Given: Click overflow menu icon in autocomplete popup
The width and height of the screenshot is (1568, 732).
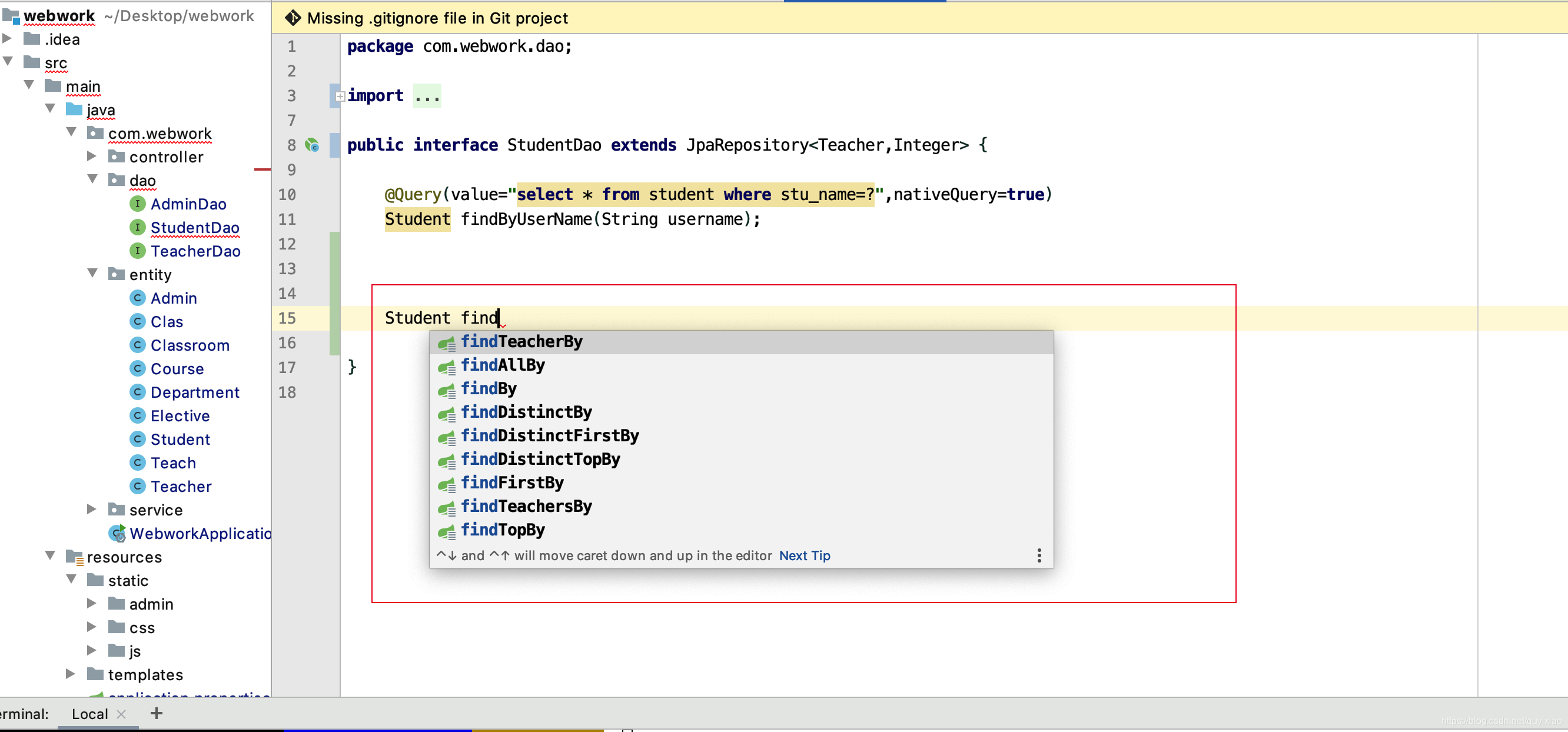Looking at the screenshot, I should click(x=1039, y=555).
